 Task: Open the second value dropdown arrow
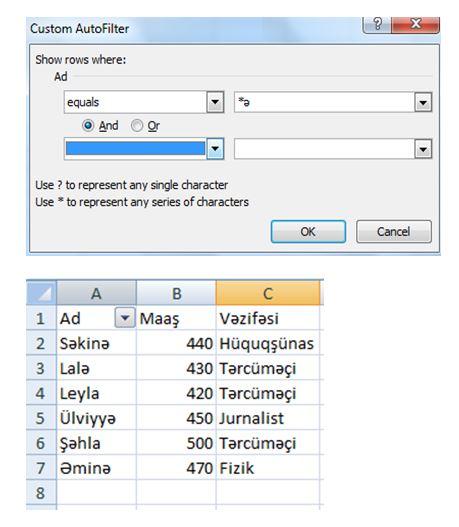click(x=423, y=149)
